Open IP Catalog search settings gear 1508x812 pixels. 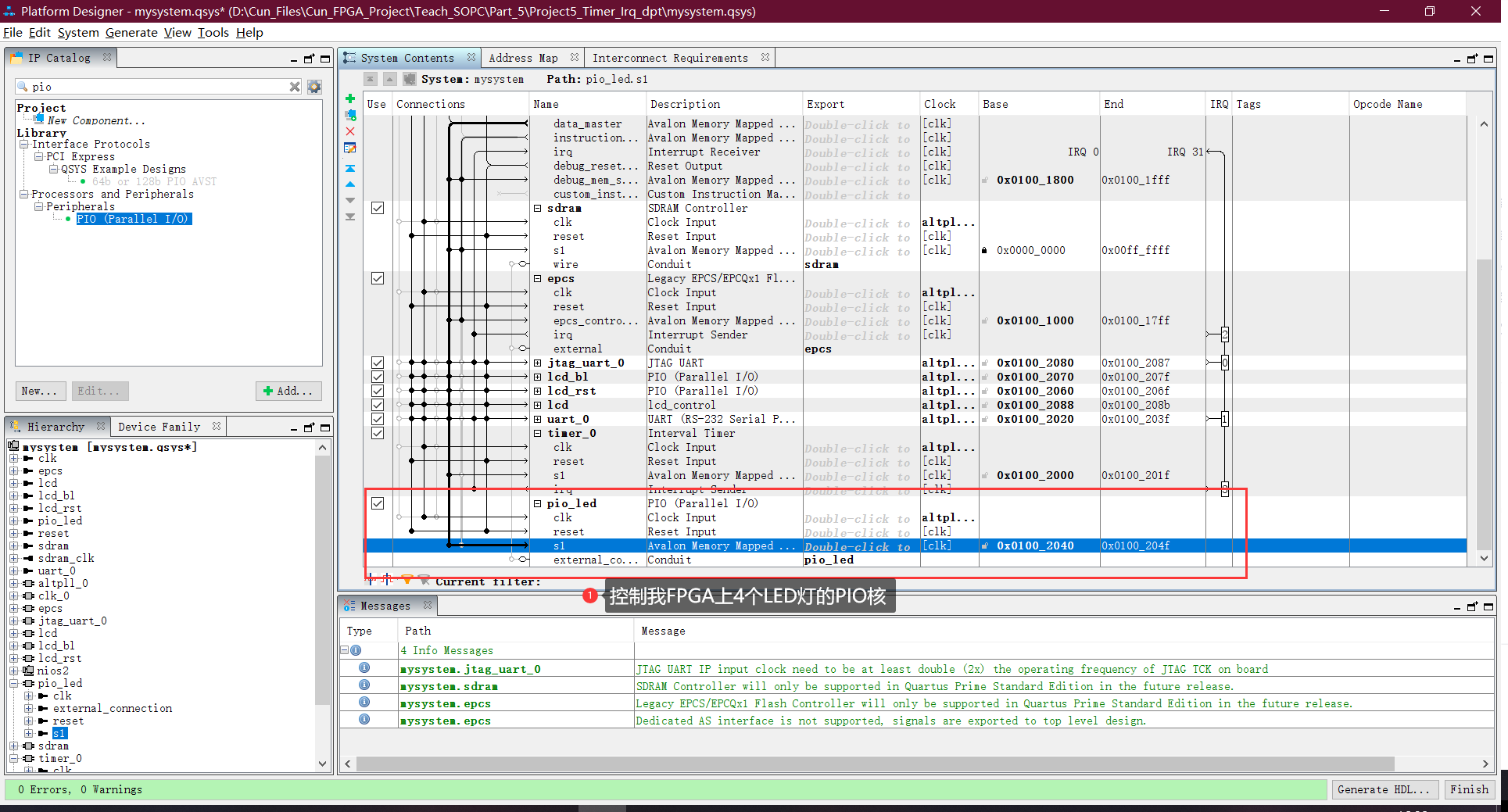pos(314,87)
